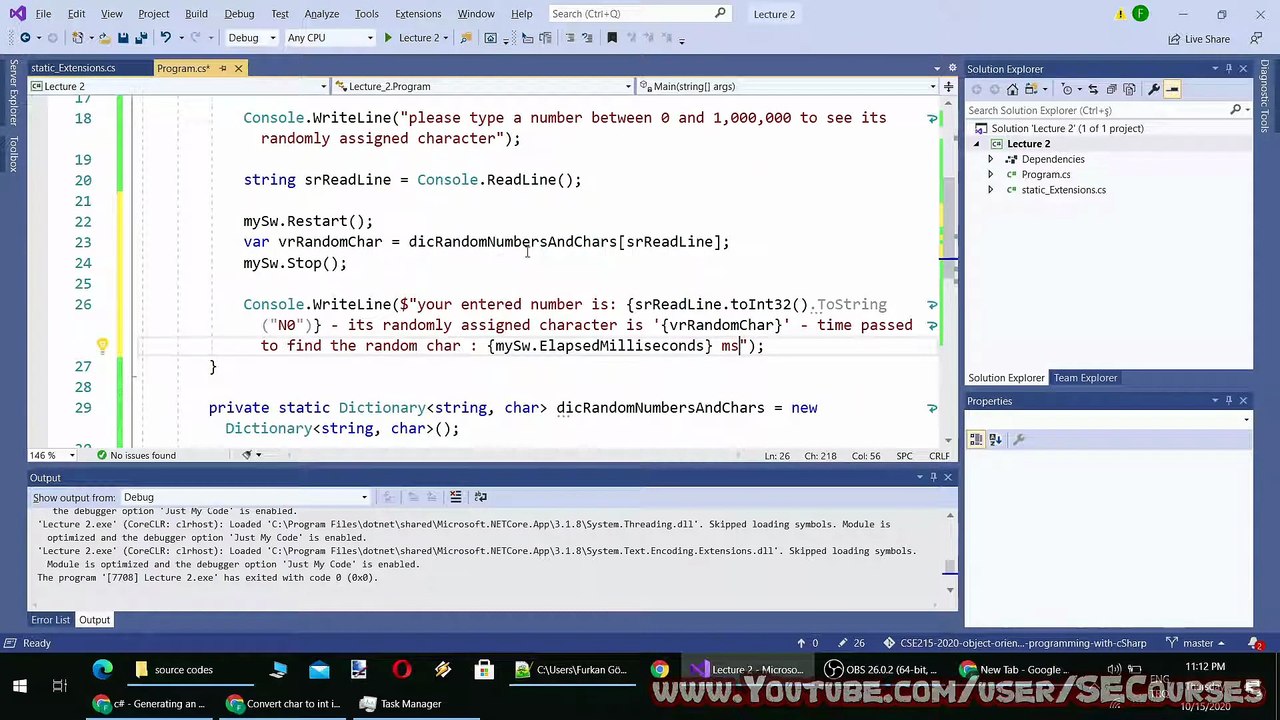Click Clear All icon in Output panel
Viewport: 1280px width, 720px height.
[455, 497]
